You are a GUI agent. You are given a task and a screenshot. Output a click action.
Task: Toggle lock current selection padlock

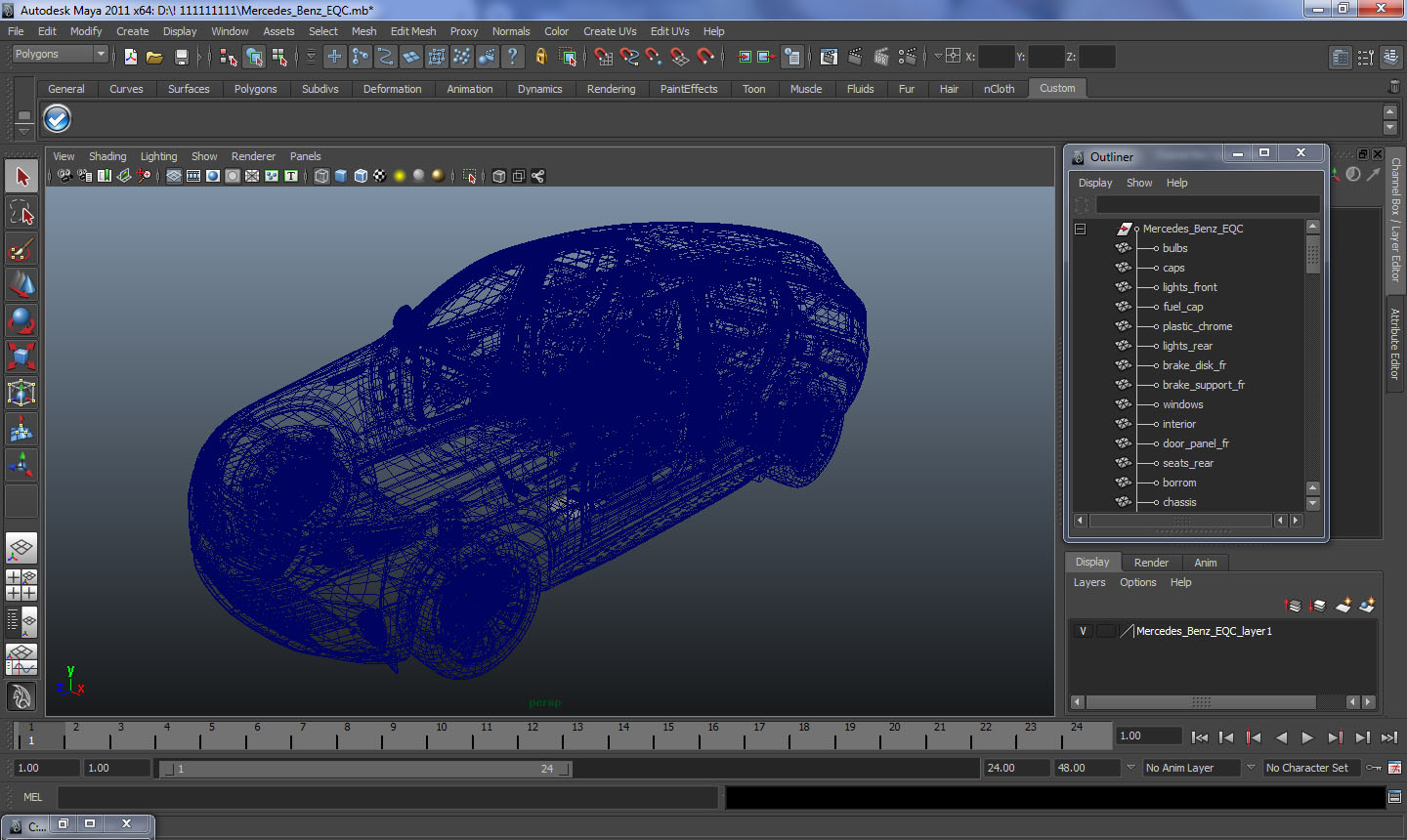tap(540, 58)
